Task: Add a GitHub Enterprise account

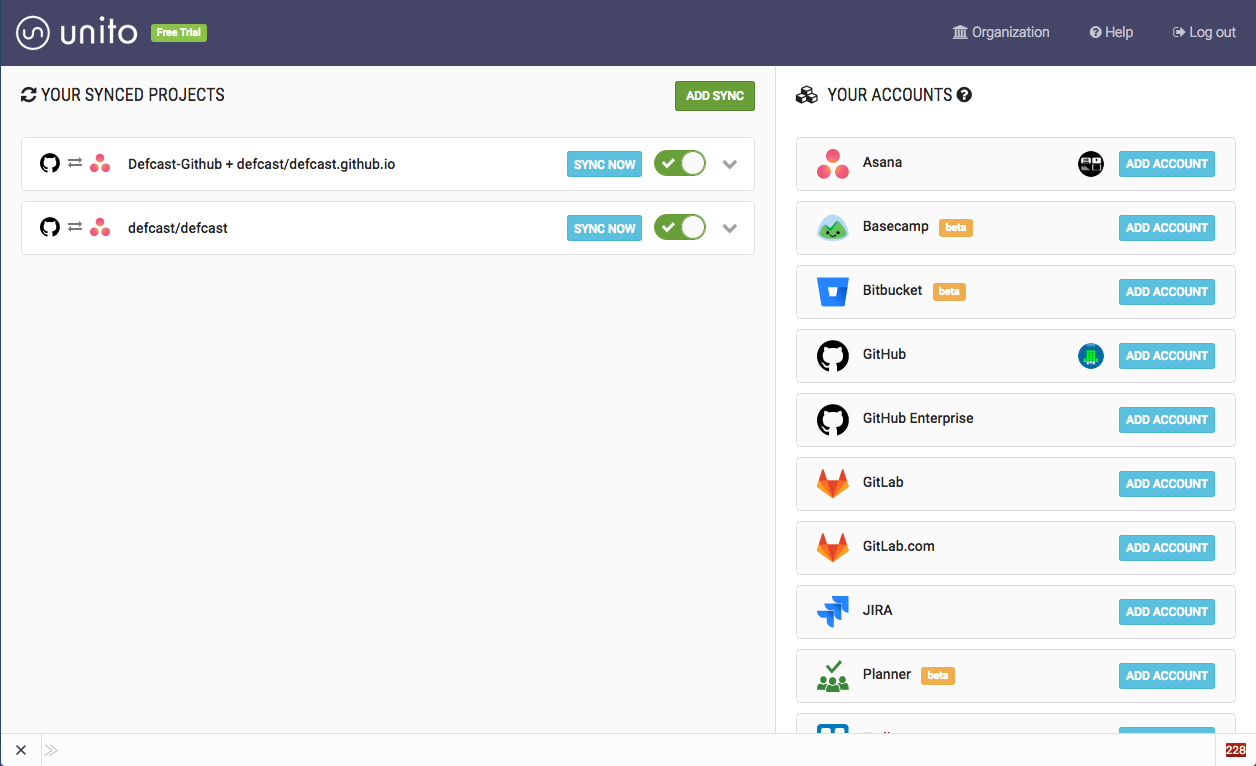Action: pyautogui.click(x=1167, y=420)
